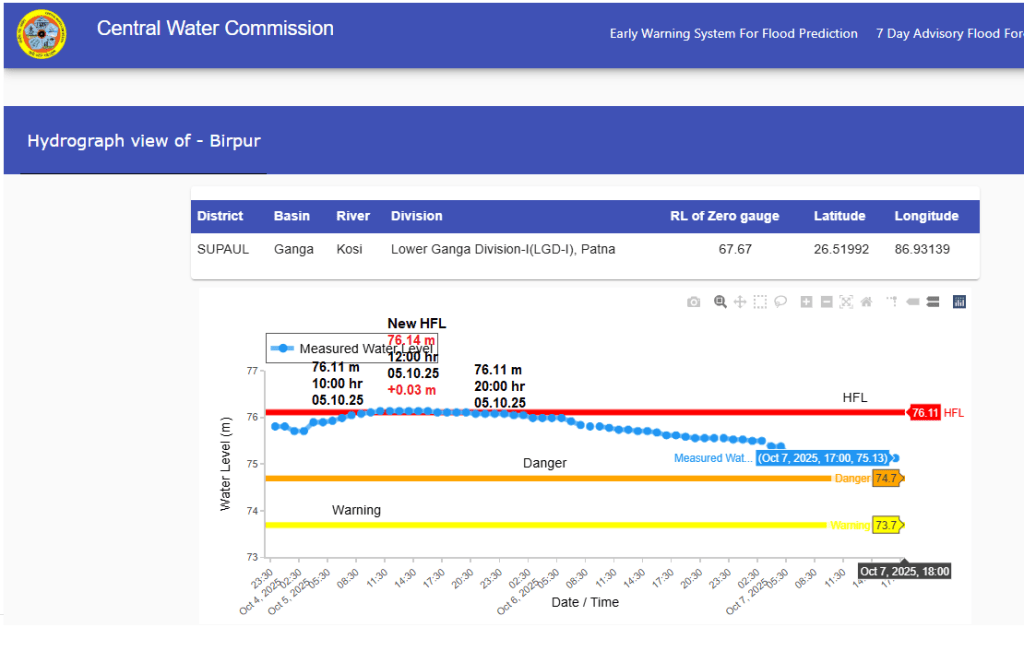The image size is (1024, 651).
Task: Open Early Warning System For Flood Prediction
Action: [x=733, y=34]
